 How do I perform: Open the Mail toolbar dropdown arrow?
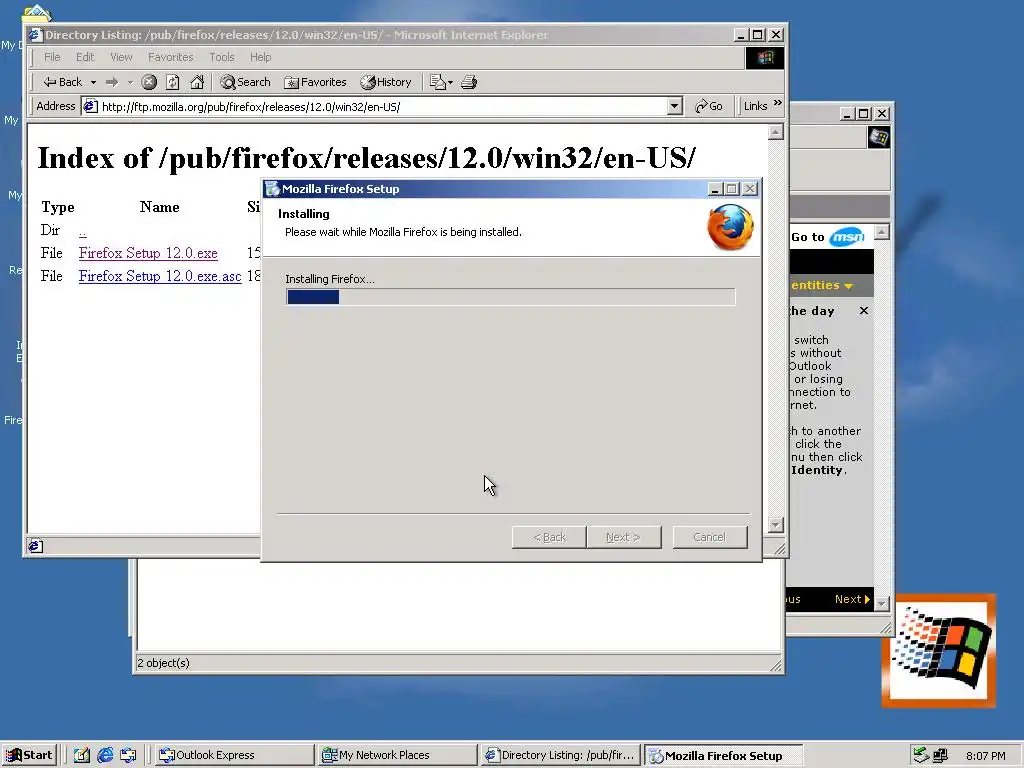coord(450,82)
